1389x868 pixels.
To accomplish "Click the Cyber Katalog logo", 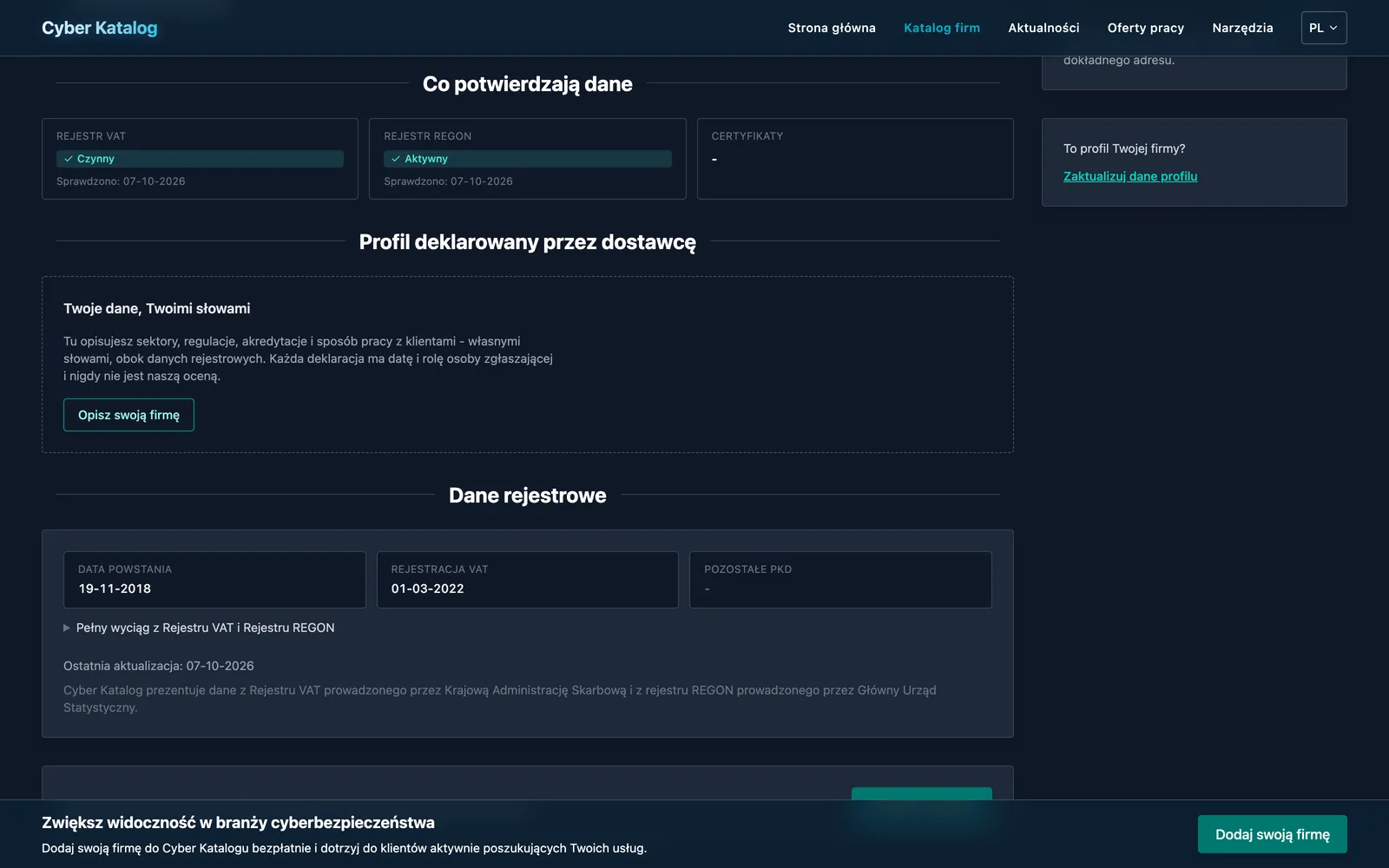I will coord(100,28).
